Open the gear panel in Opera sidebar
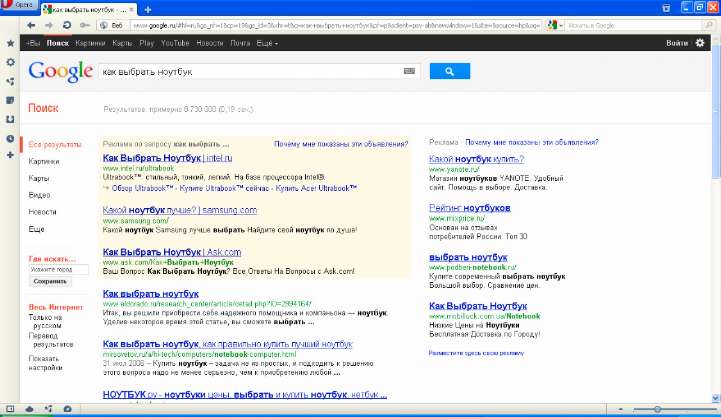The image size is (721, 417). (x=10, y=62)
